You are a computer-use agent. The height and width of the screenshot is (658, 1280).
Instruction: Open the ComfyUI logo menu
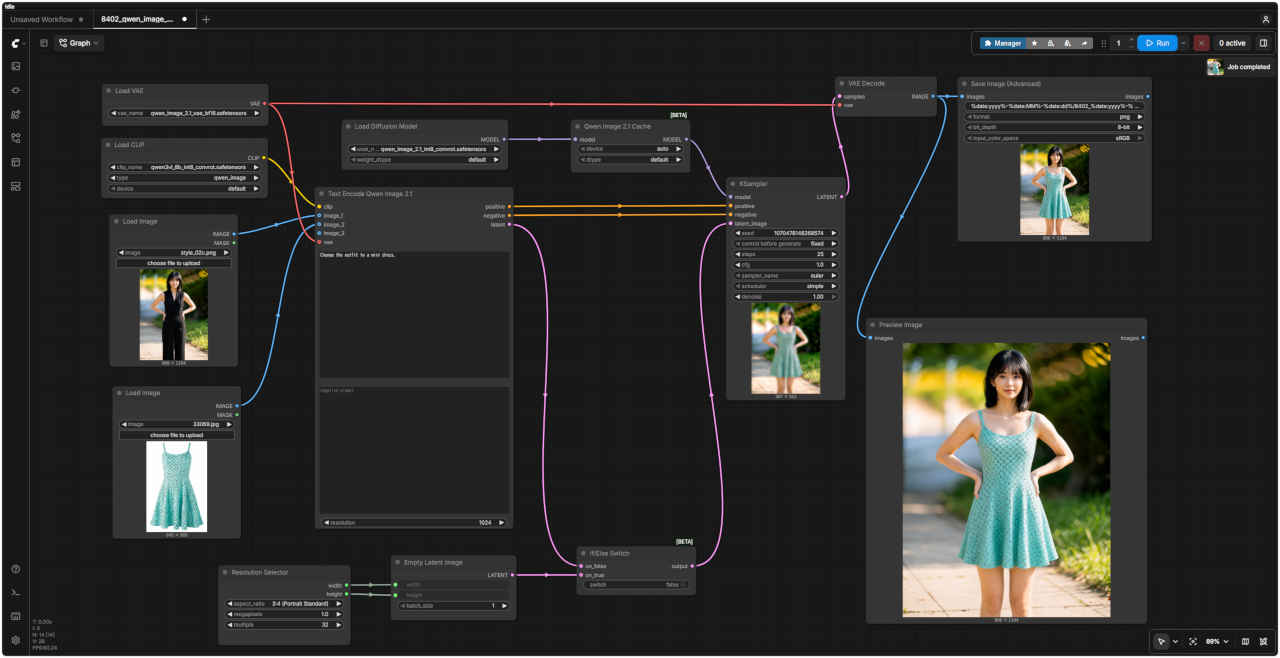(x=16, y=43)
